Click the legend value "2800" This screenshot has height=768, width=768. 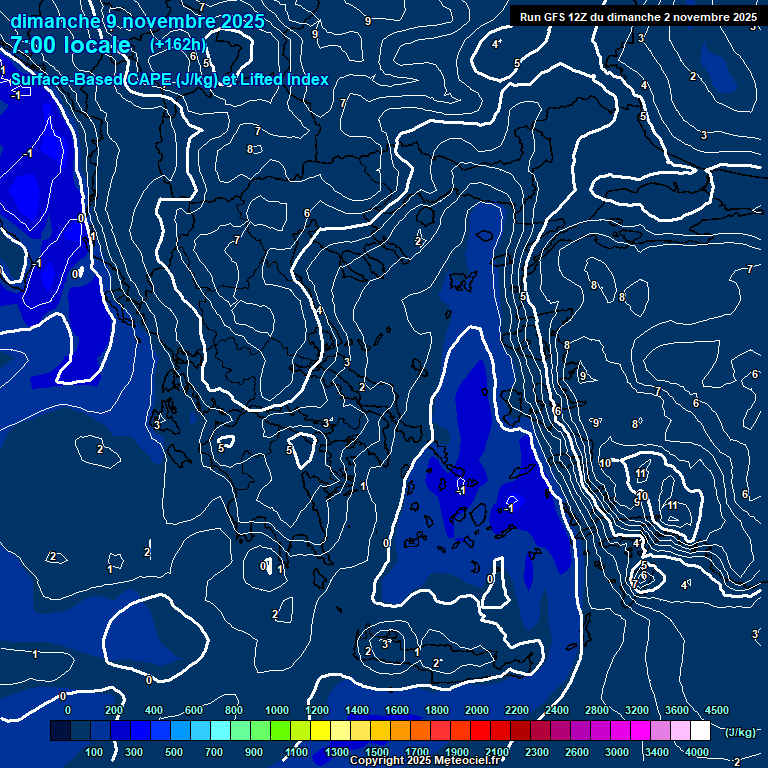click(597, 710)
